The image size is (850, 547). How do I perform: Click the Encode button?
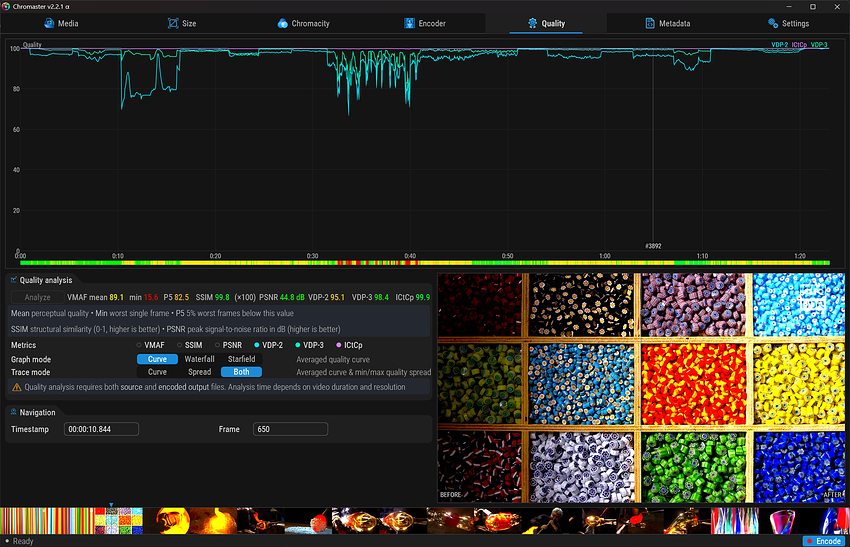point(823,541)
